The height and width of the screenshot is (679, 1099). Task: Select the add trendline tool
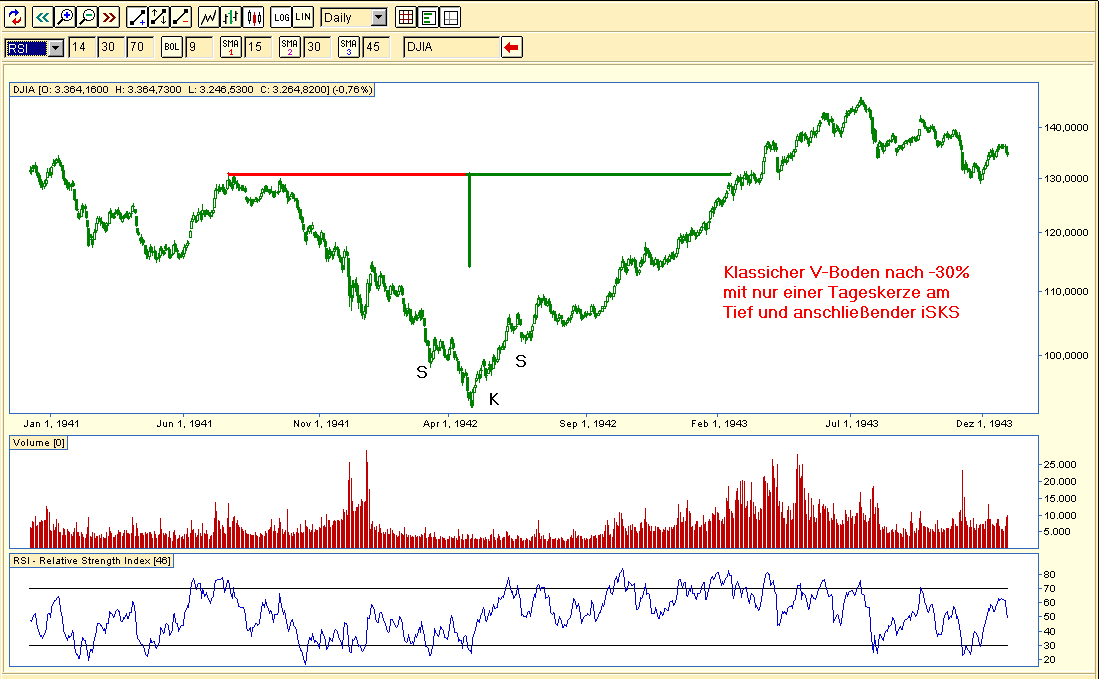tap(137, 17)
